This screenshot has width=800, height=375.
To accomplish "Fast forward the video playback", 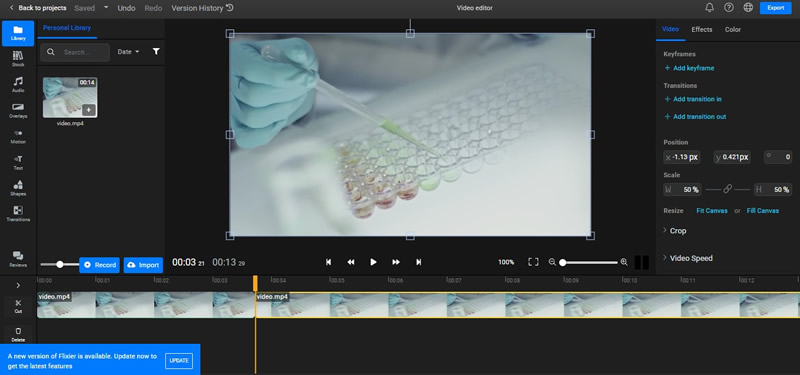I will tap(396, 262).
